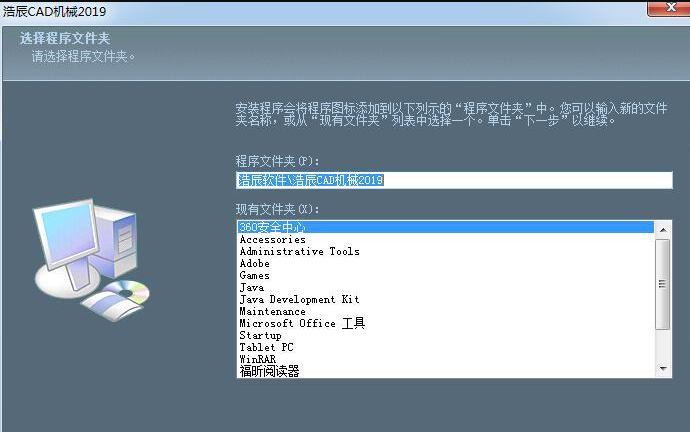Choose Administrative Tools folder
Screen dimensions: 690x432
pos(445,251)
